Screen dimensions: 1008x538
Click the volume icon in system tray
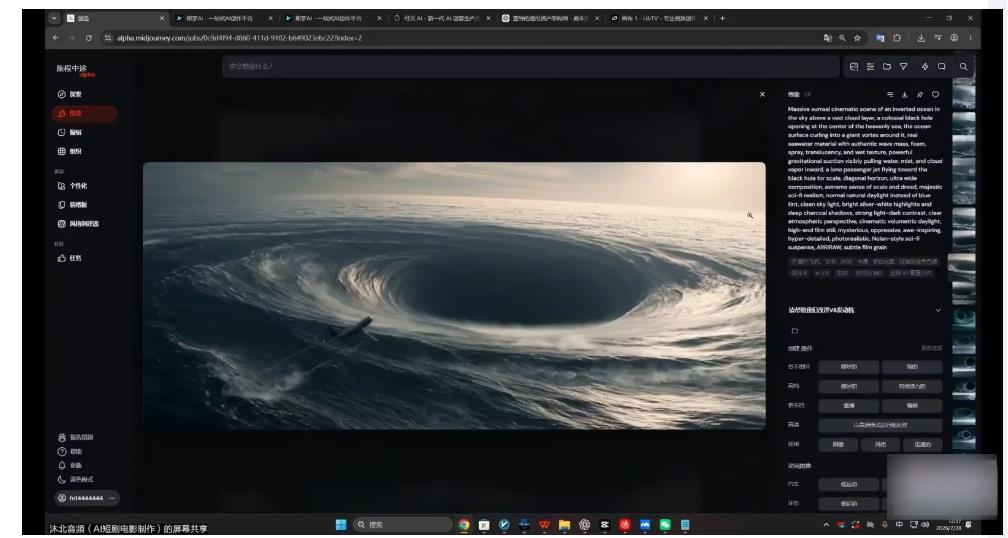point(925,525)
